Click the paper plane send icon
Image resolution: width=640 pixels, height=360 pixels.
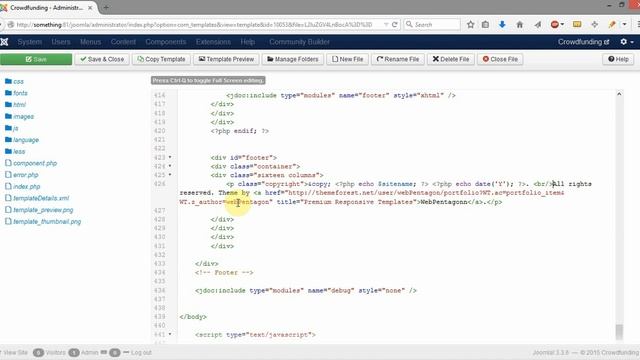538,24
